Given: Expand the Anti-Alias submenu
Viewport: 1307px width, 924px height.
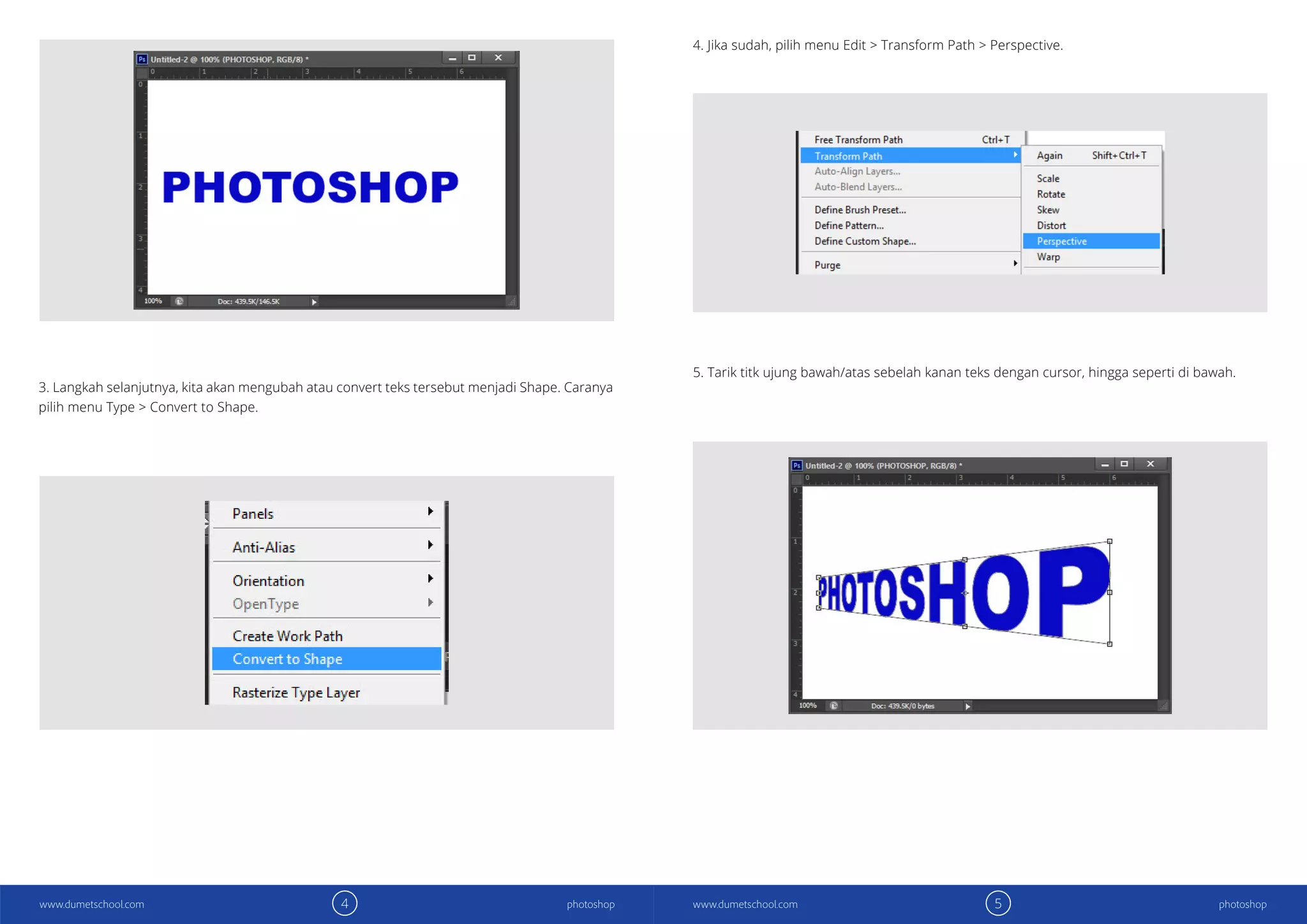Looking at the screenshot, I should [430, 545].
